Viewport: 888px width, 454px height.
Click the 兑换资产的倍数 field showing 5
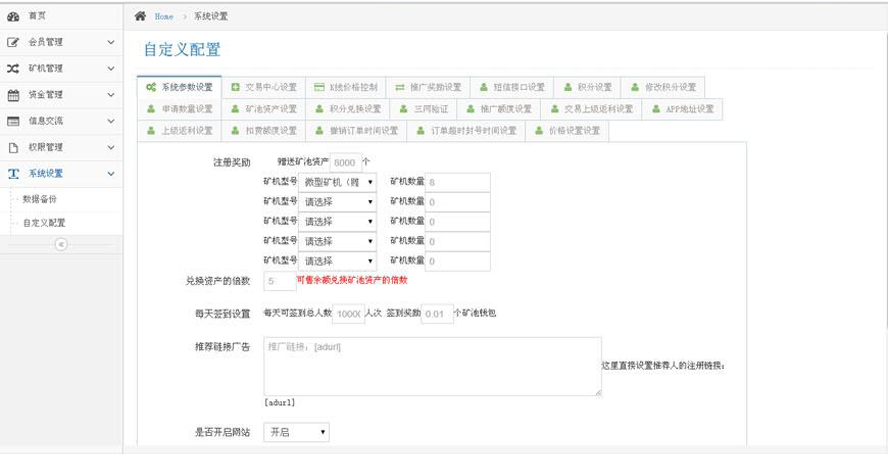(x=280, y=281)
